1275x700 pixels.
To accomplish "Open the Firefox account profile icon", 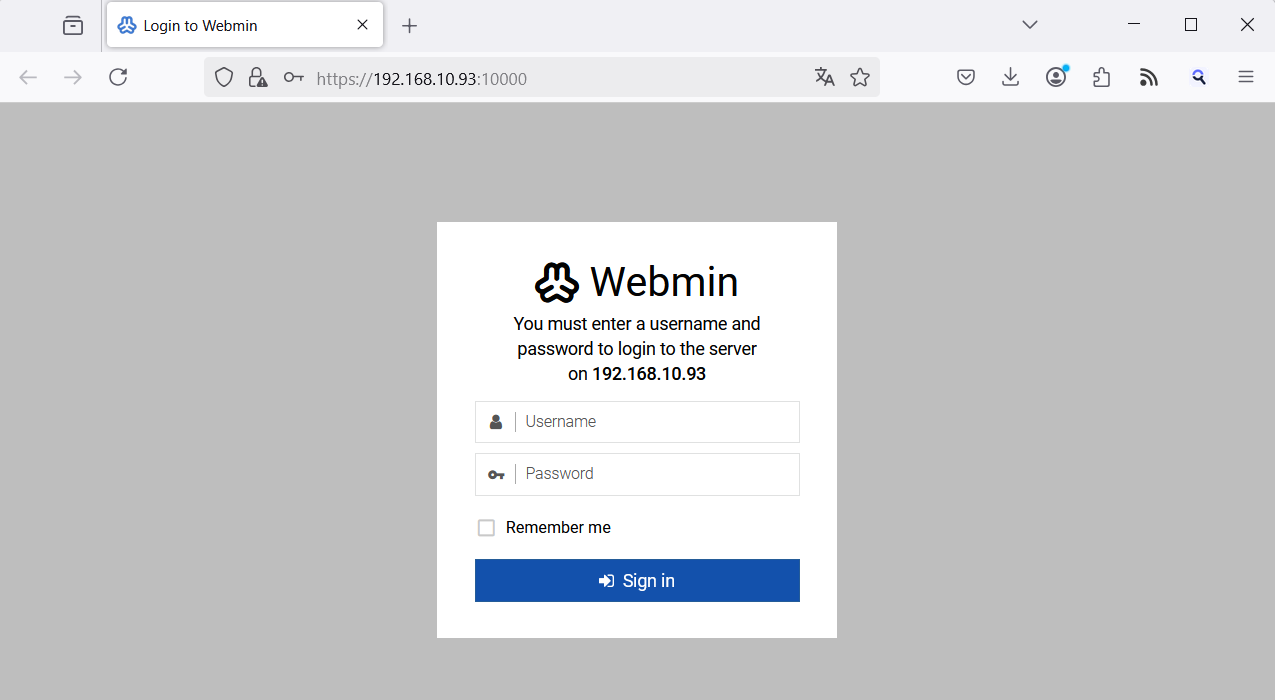I will tap(1056, 77).
